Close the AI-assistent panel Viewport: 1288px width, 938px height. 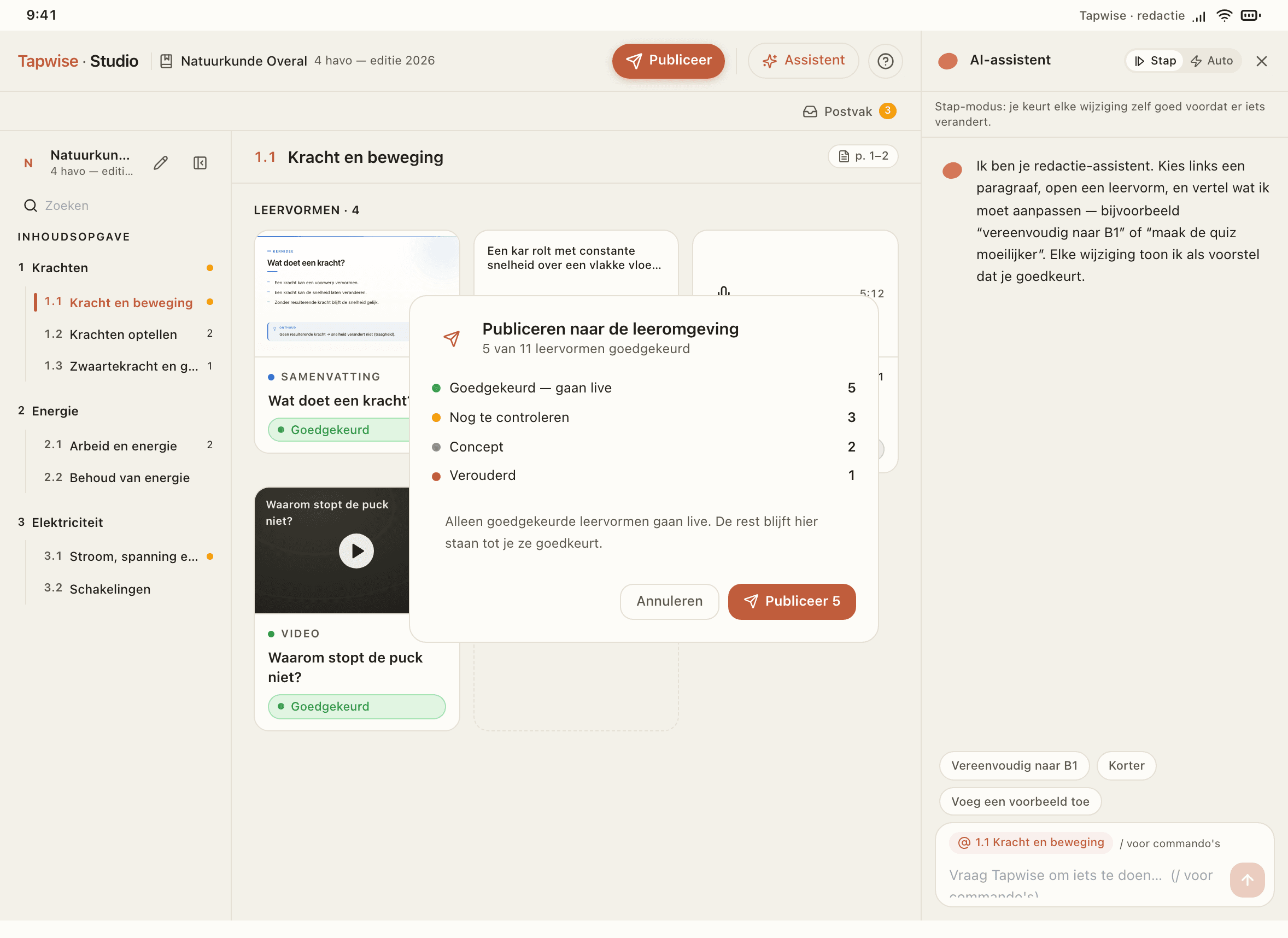pyautogui.click(x=1261, y=61)
